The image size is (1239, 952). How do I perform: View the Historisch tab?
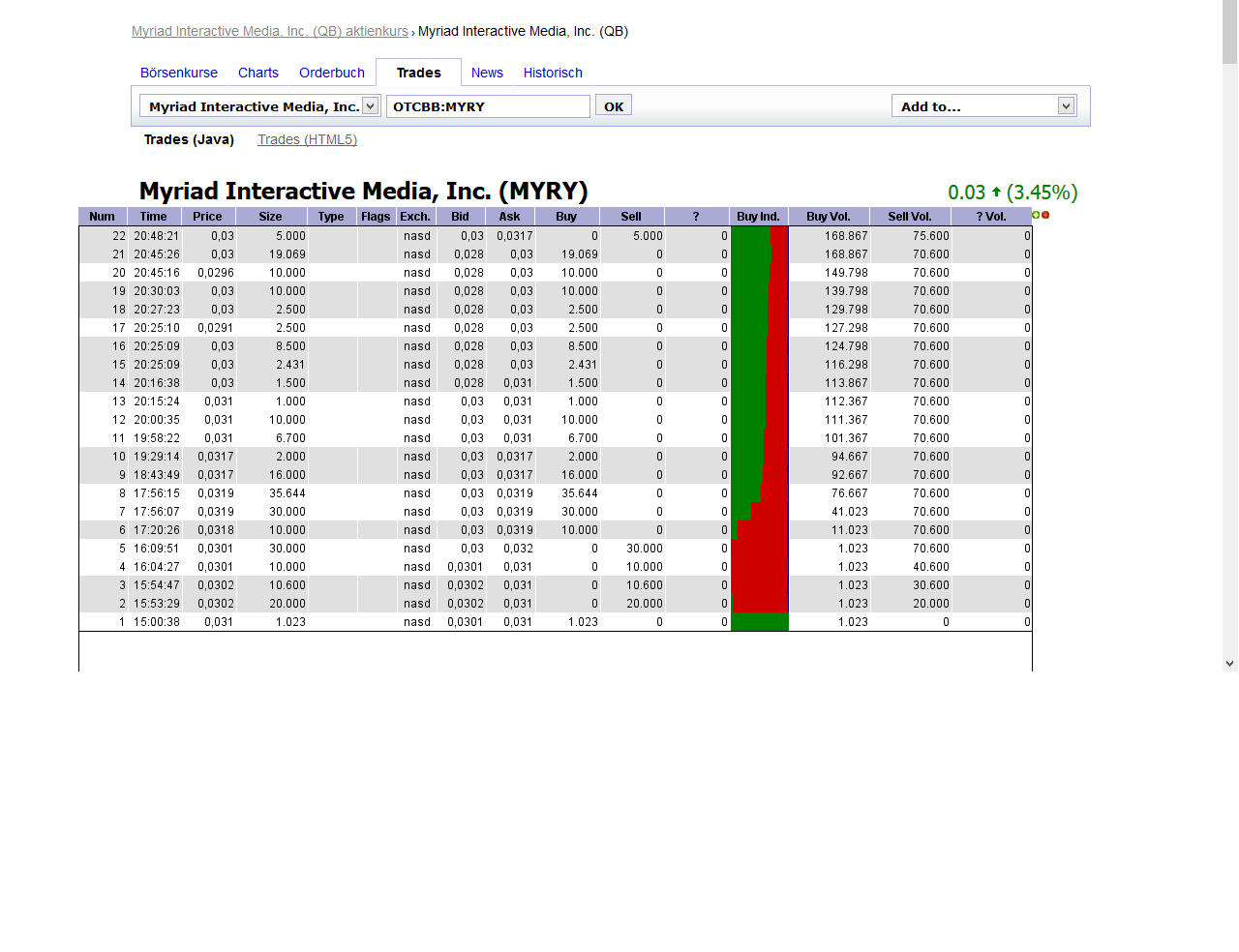(553, 73)
